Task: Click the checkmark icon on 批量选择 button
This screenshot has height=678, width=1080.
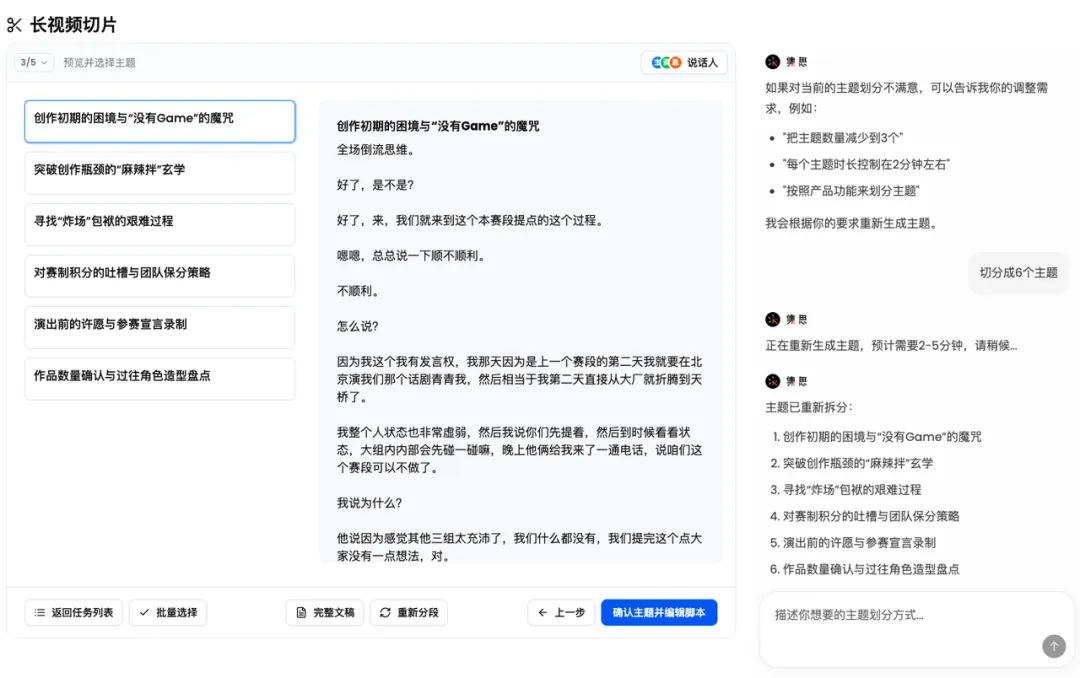Action: 143,612
